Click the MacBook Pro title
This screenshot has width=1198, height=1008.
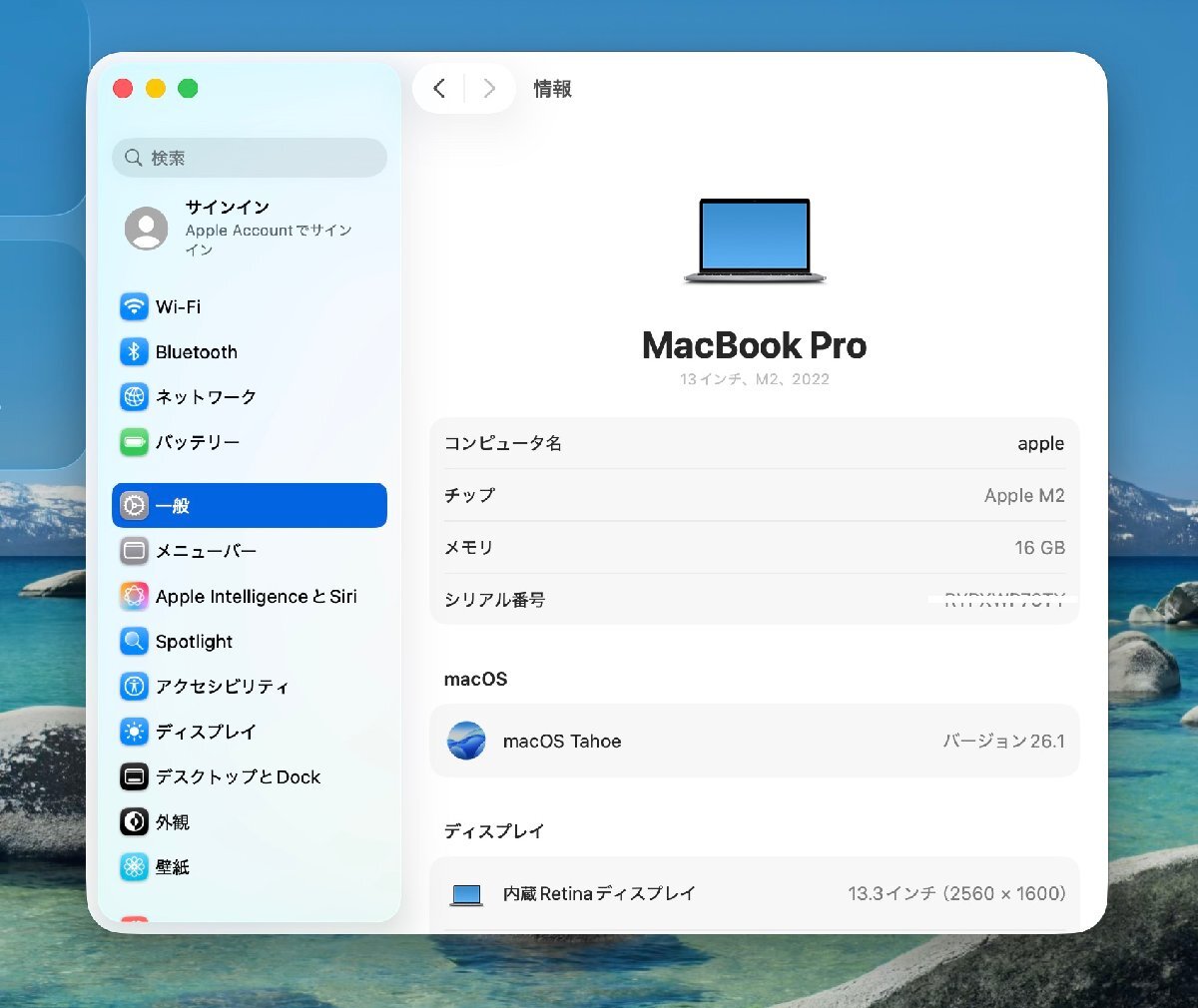(x=755, y=345)
